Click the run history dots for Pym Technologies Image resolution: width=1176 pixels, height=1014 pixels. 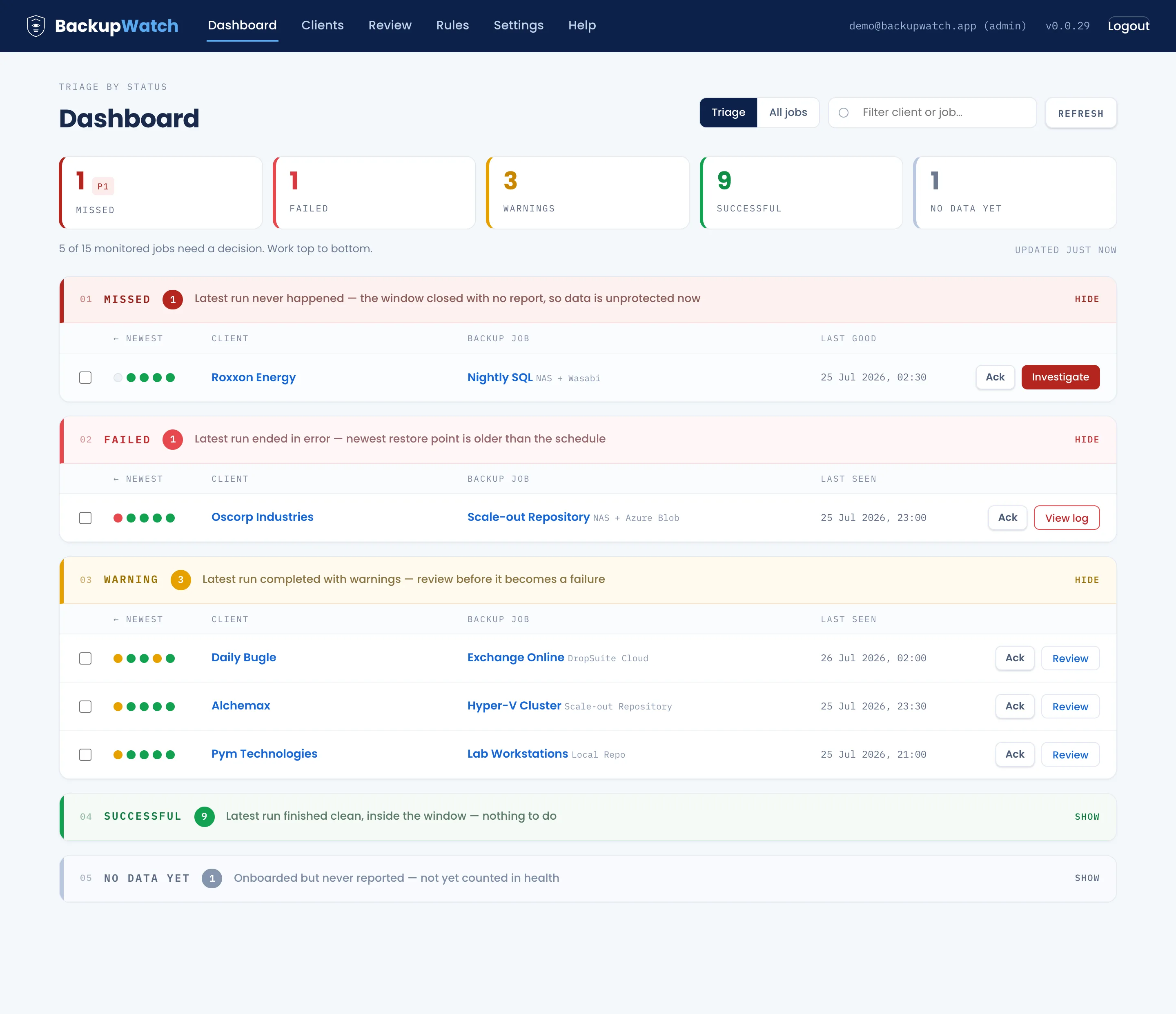pos(144,755)
